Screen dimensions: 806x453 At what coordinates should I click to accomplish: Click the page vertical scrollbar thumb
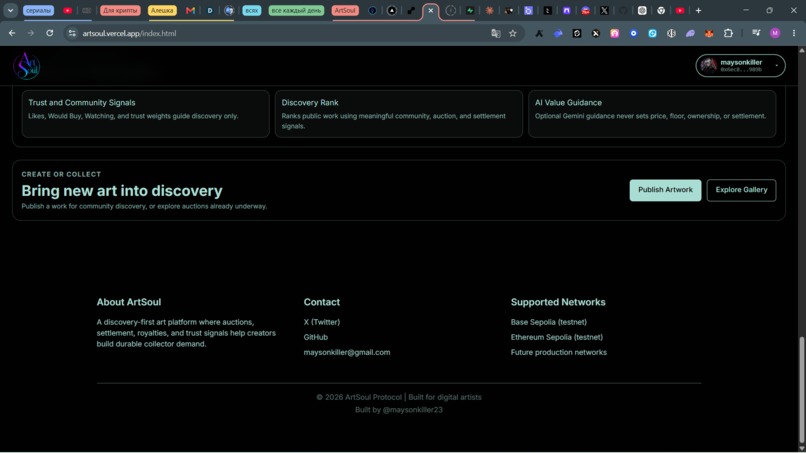click(x=801, y=388)
